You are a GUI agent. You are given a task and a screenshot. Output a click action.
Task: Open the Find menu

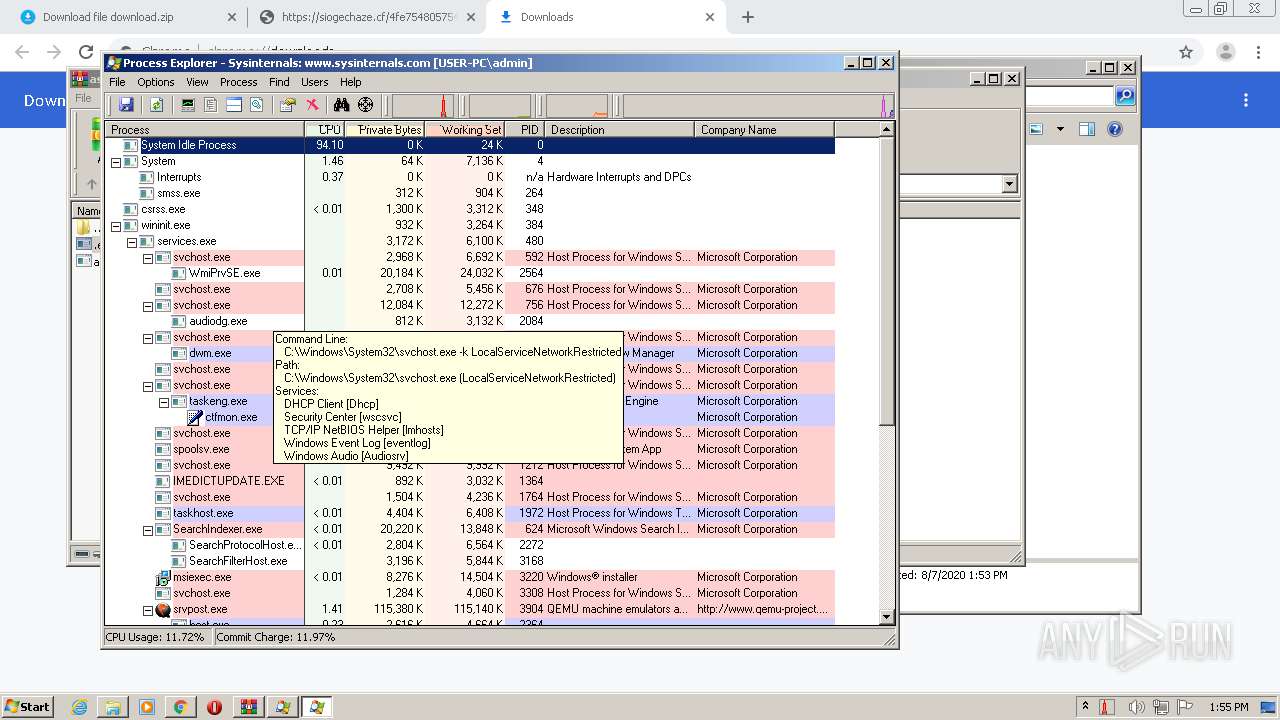tap(279, 82)
